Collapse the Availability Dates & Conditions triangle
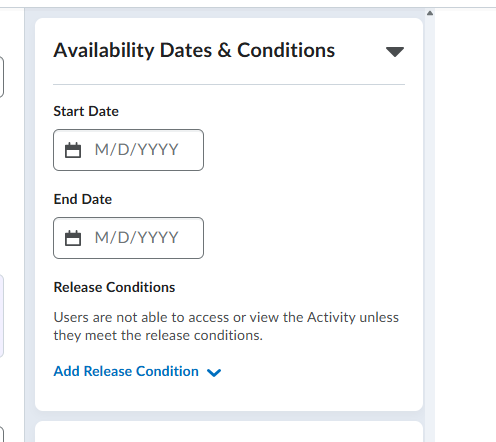The image size is (496, 442). click(395, 52)
